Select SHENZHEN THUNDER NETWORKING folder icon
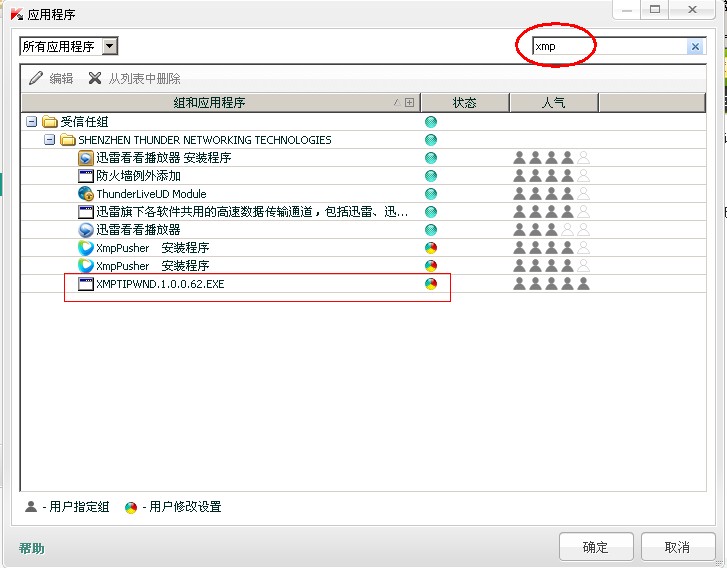 point(68,140)
